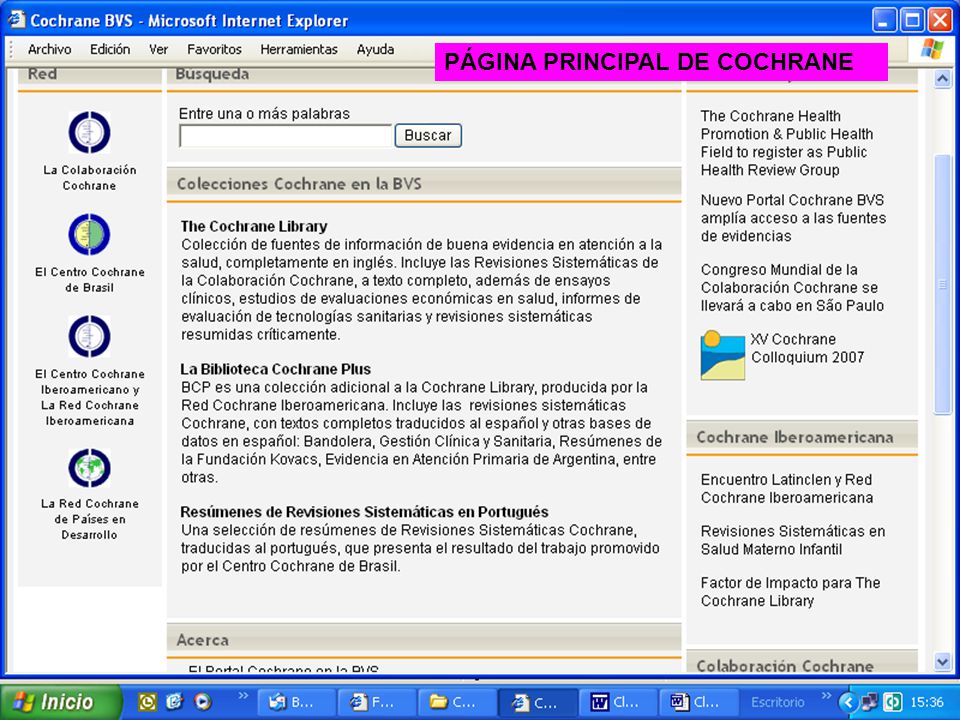Open La Colaboración Cochrane text link
Image resolution: width=960 pixels, height=720 pixels.
89,178
